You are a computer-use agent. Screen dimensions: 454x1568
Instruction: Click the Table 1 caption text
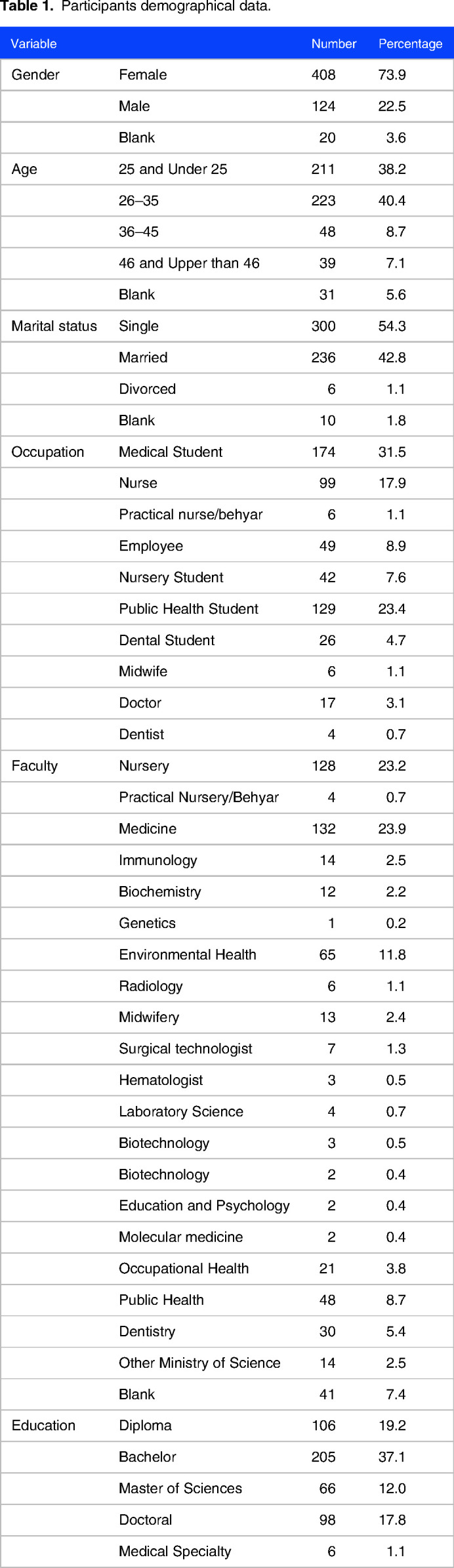pos(136,7)
